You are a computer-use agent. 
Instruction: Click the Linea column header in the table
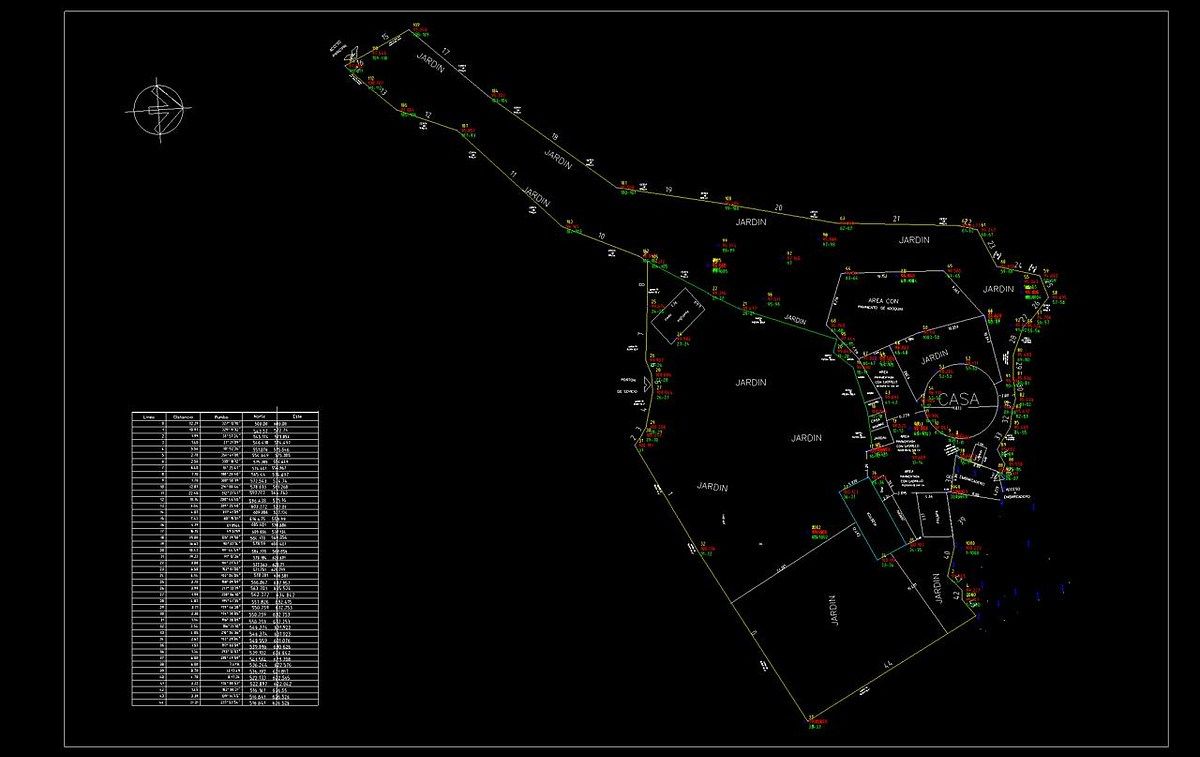pyautogui.click(x=149, y=415)
